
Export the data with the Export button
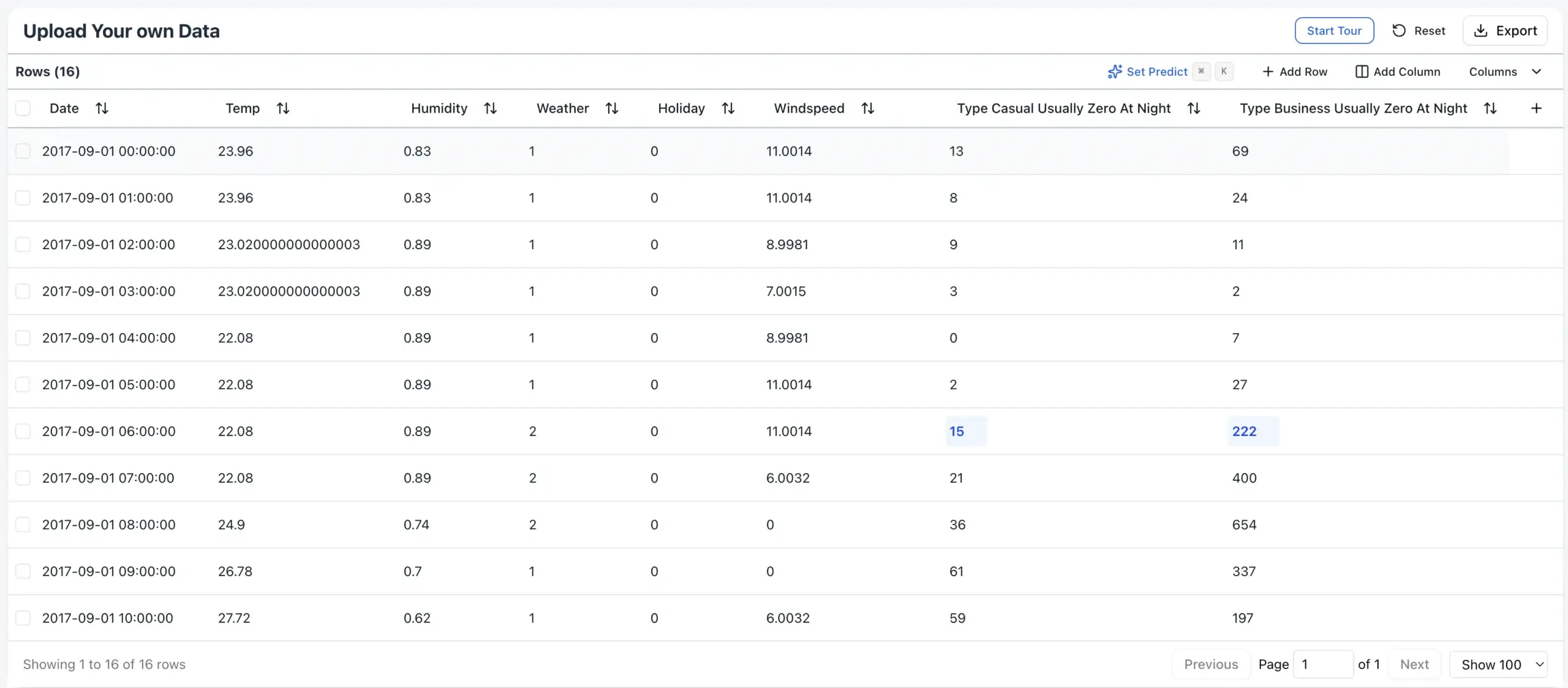[x=1505, y=31]
